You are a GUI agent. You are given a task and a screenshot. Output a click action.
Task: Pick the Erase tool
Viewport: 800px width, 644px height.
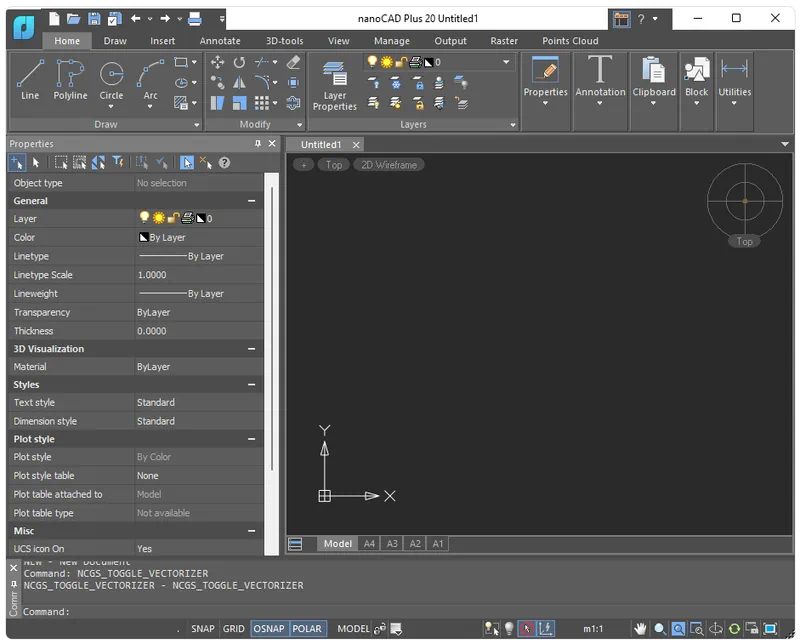[x=293, y=62]
